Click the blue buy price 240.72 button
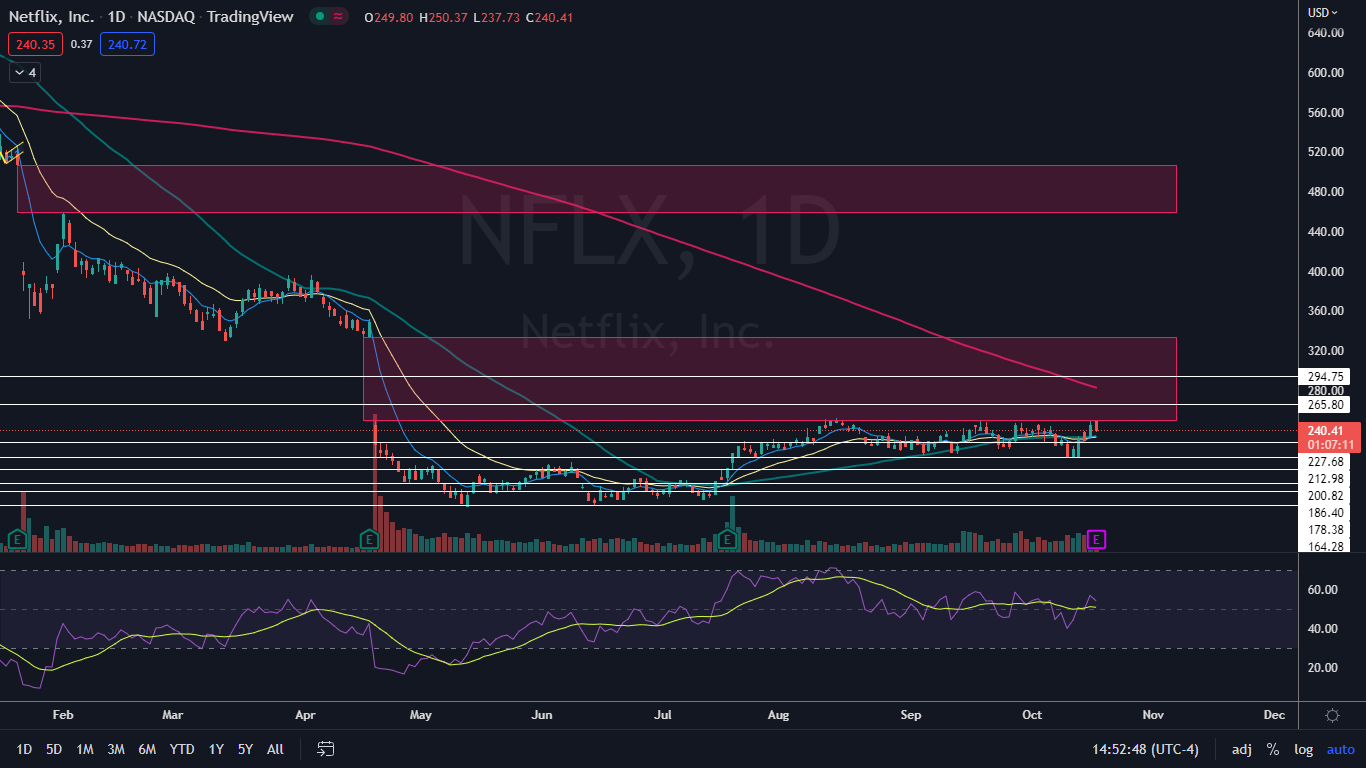Viewport: 1366px width, 768px height. (x=127, y=44)
